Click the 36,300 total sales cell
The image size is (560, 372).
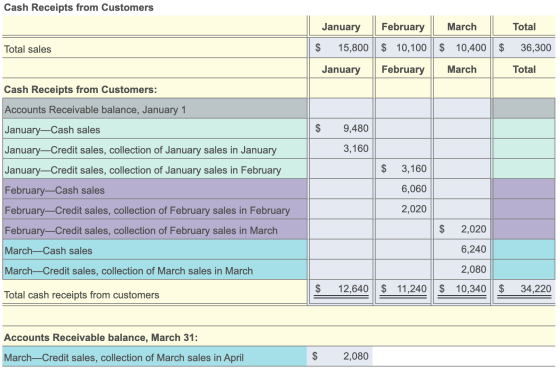point(524,47)
